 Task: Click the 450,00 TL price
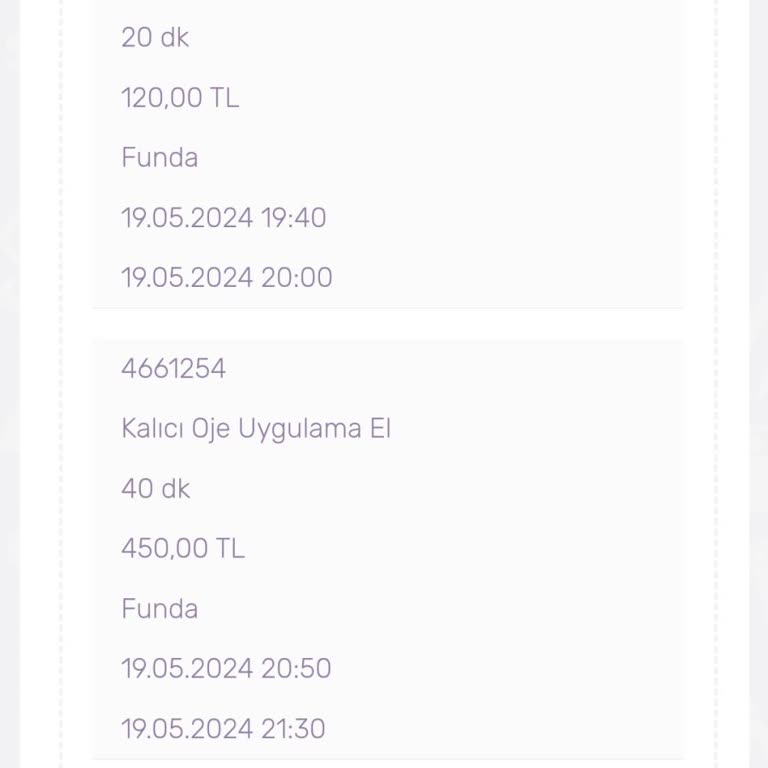click(182, 549)
